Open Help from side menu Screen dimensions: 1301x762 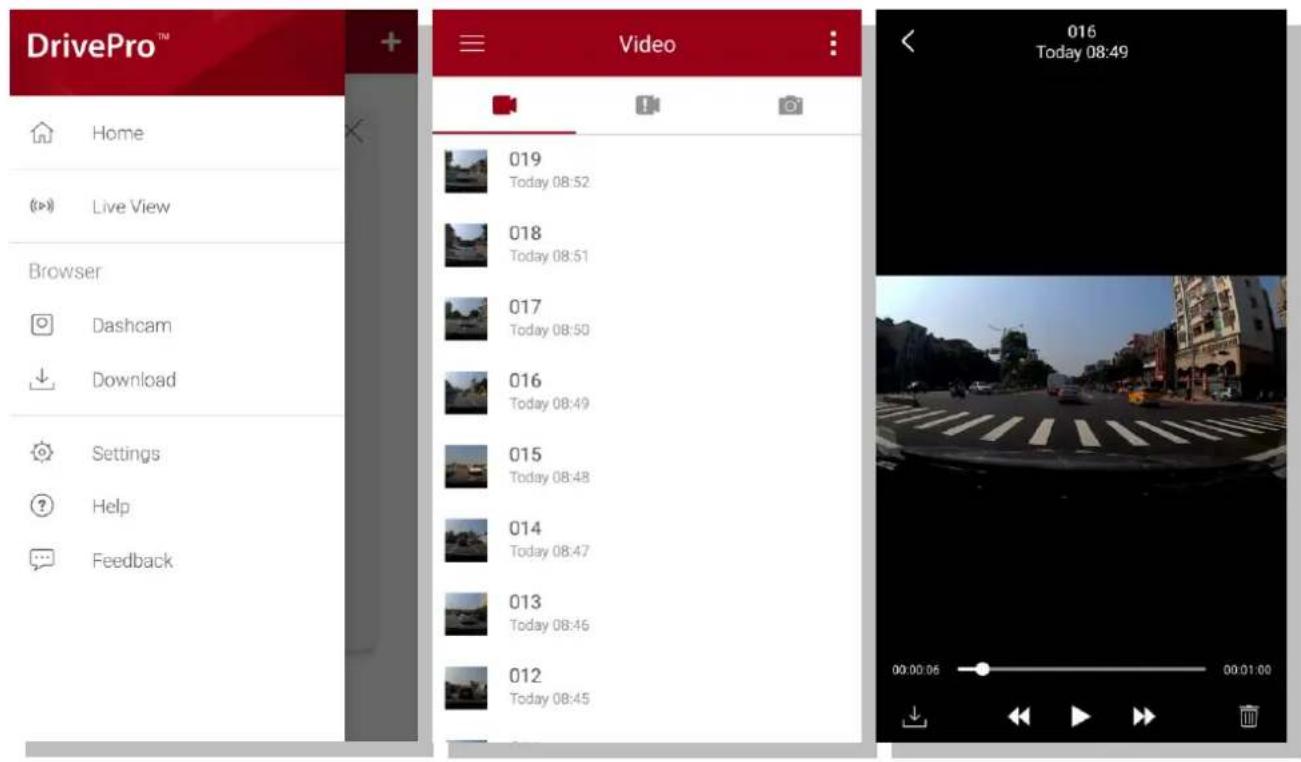177,507
